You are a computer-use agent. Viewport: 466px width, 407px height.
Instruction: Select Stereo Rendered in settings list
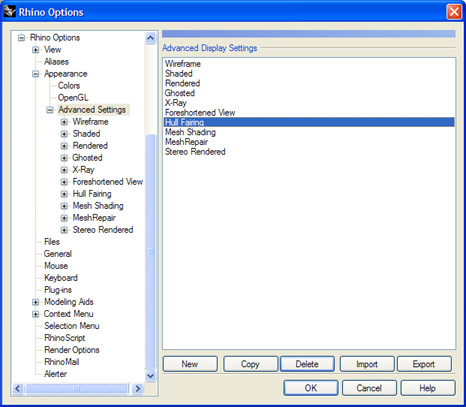[309, 152]
